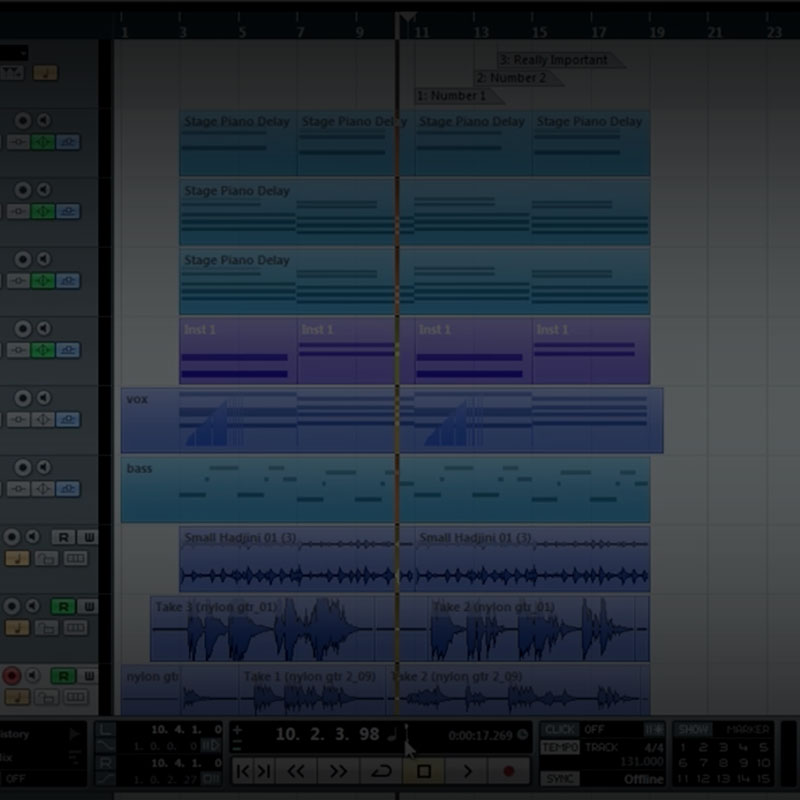The image size is (800, 800).
Task: Go to next marker in transport
Action: coord(264,771)
